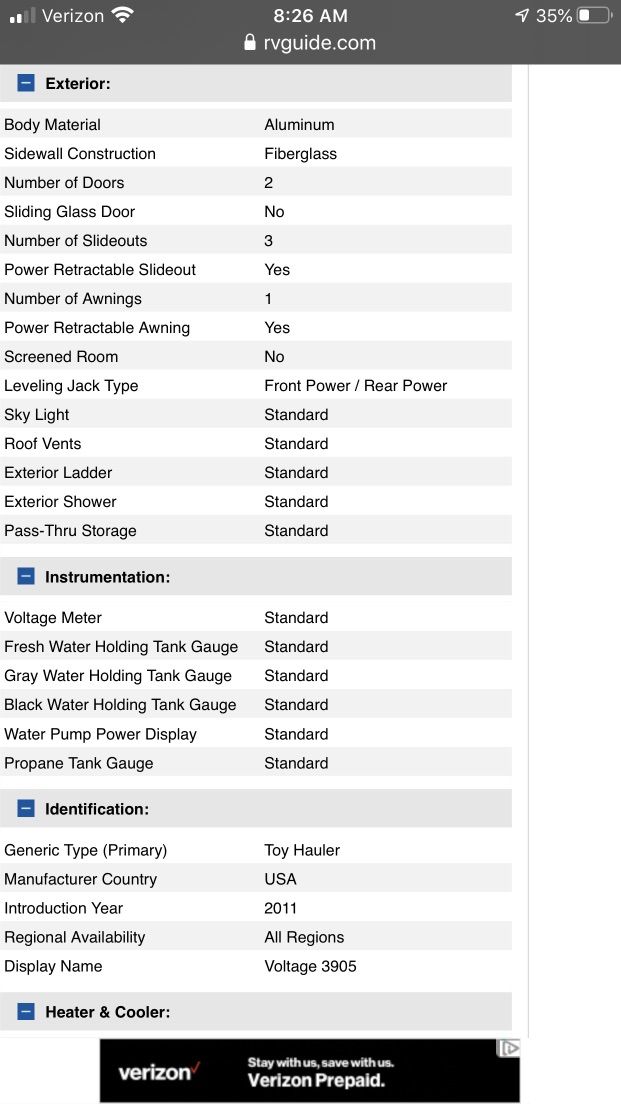Collapse the Exterior section minus icon
This screenshot has width=621, height=1104.
pos(26,83)
